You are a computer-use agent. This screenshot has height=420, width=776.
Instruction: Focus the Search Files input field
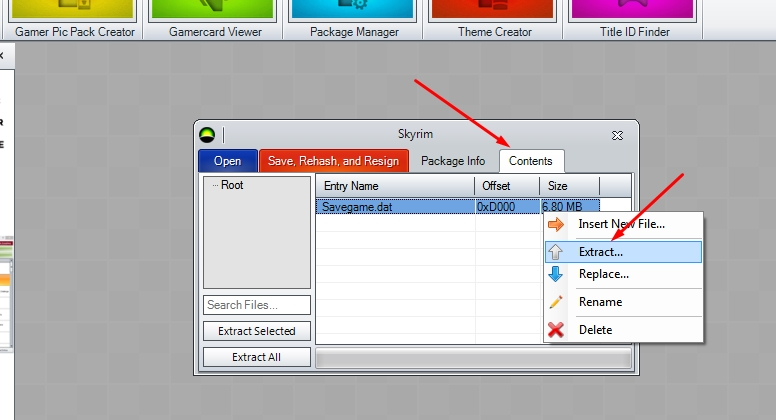[257, 305]
